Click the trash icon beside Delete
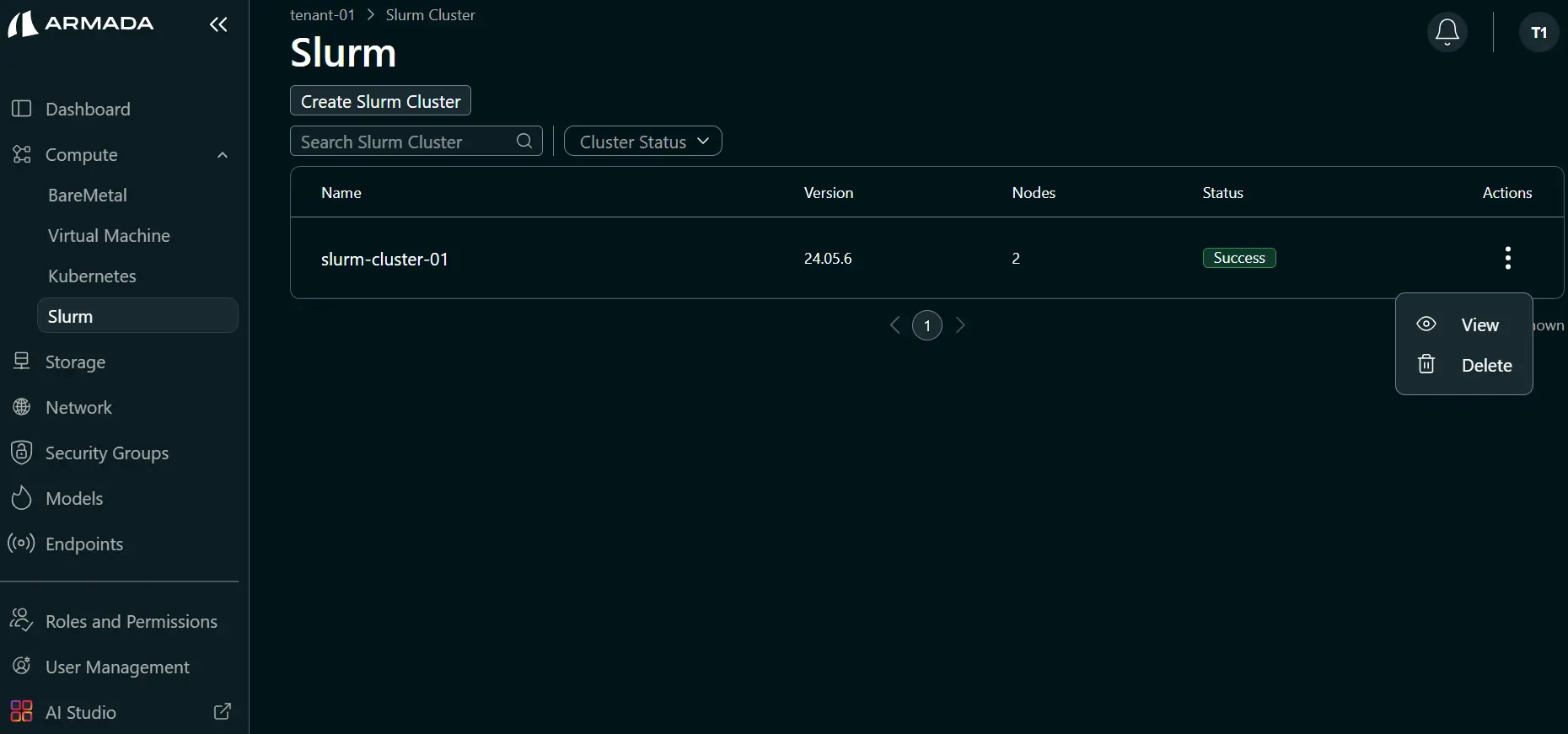 [x=1426, y=364]
